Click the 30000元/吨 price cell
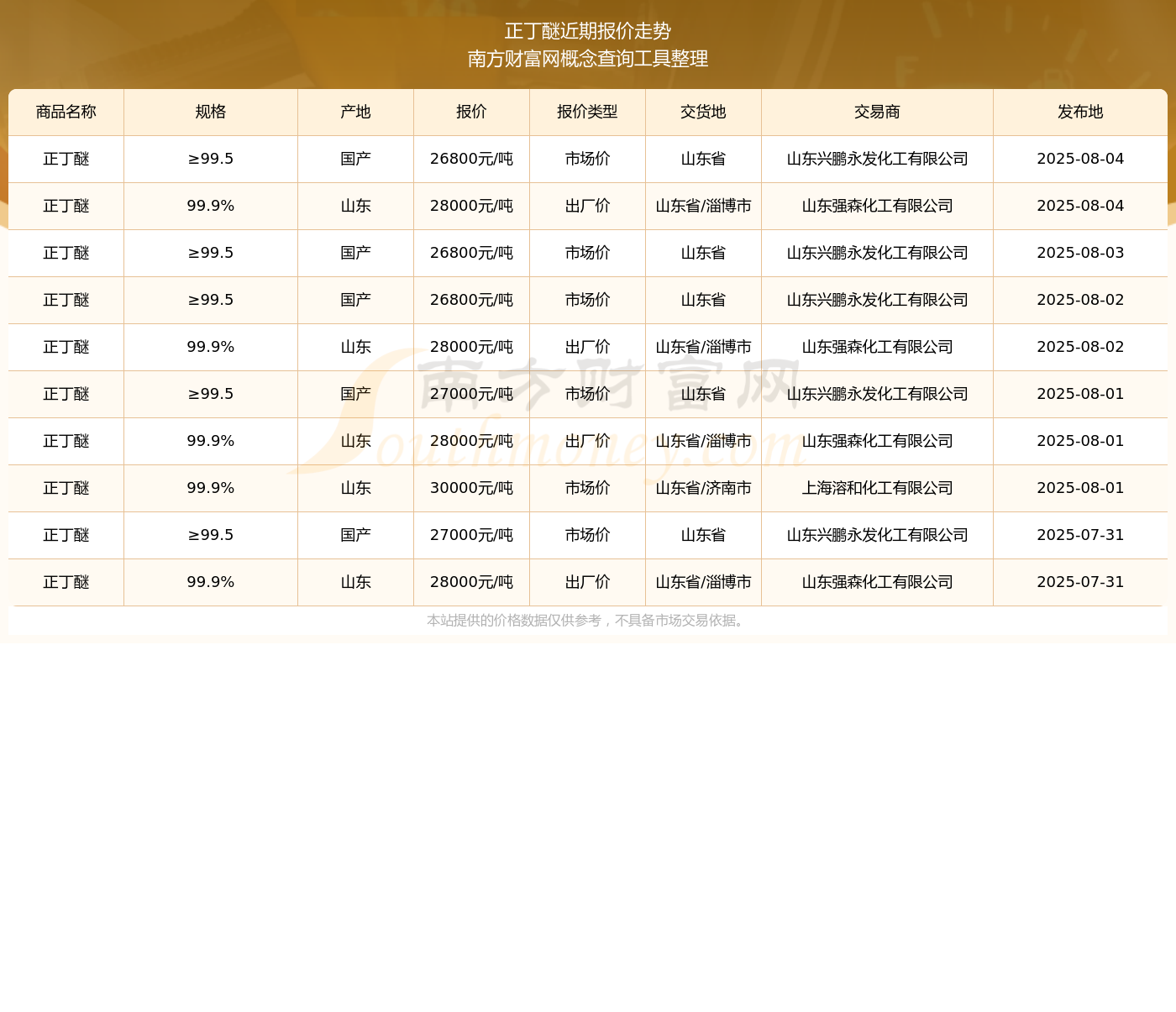Viewport: 1176px width, 1012px height. point(471,488)
